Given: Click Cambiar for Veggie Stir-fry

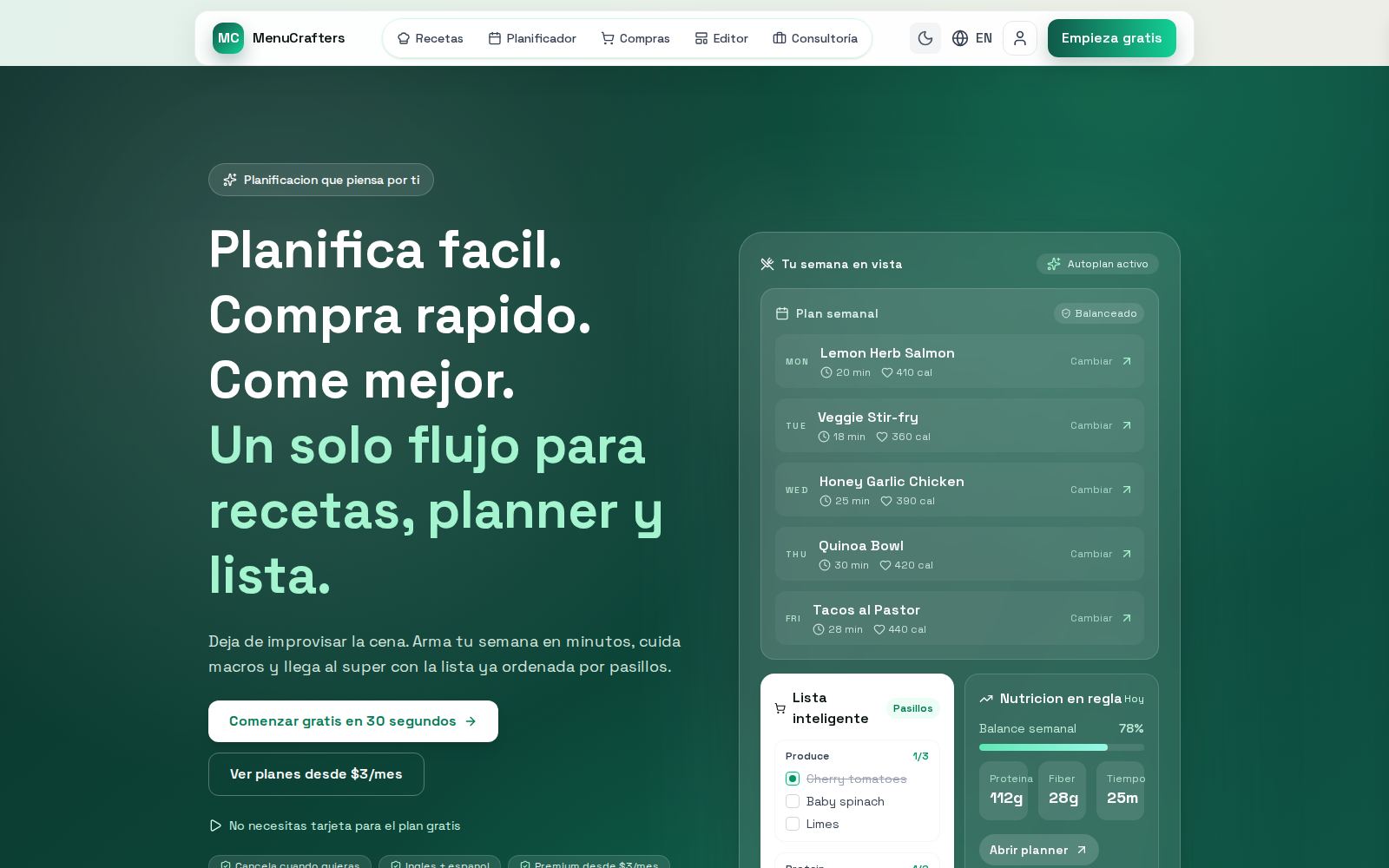Looking at the screenshot, I should 1091,425.
